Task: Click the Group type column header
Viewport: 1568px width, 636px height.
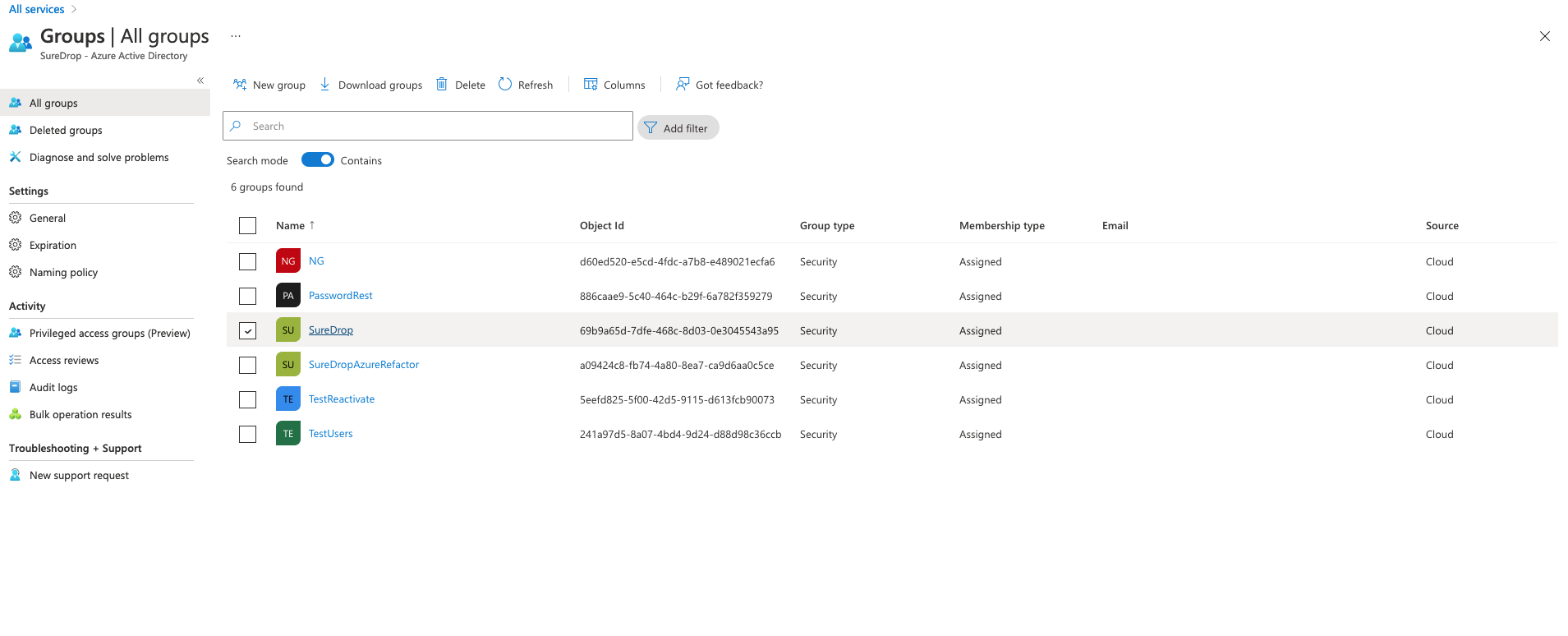Action: coord(827,225)
